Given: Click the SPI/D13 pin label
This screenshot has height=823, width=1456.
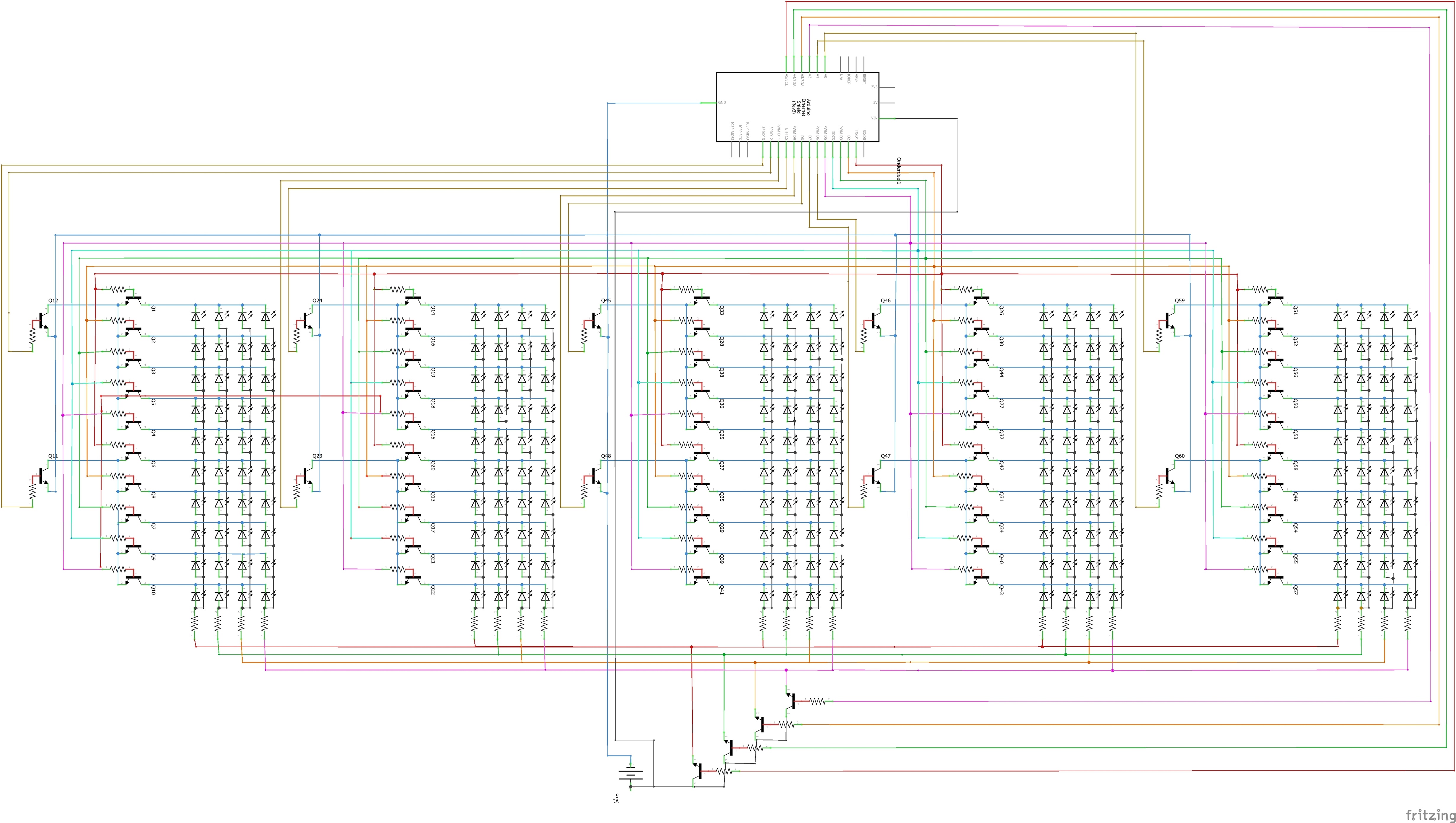Looking at the screenshot, I should pyautogui.click(x=764, y=133).
